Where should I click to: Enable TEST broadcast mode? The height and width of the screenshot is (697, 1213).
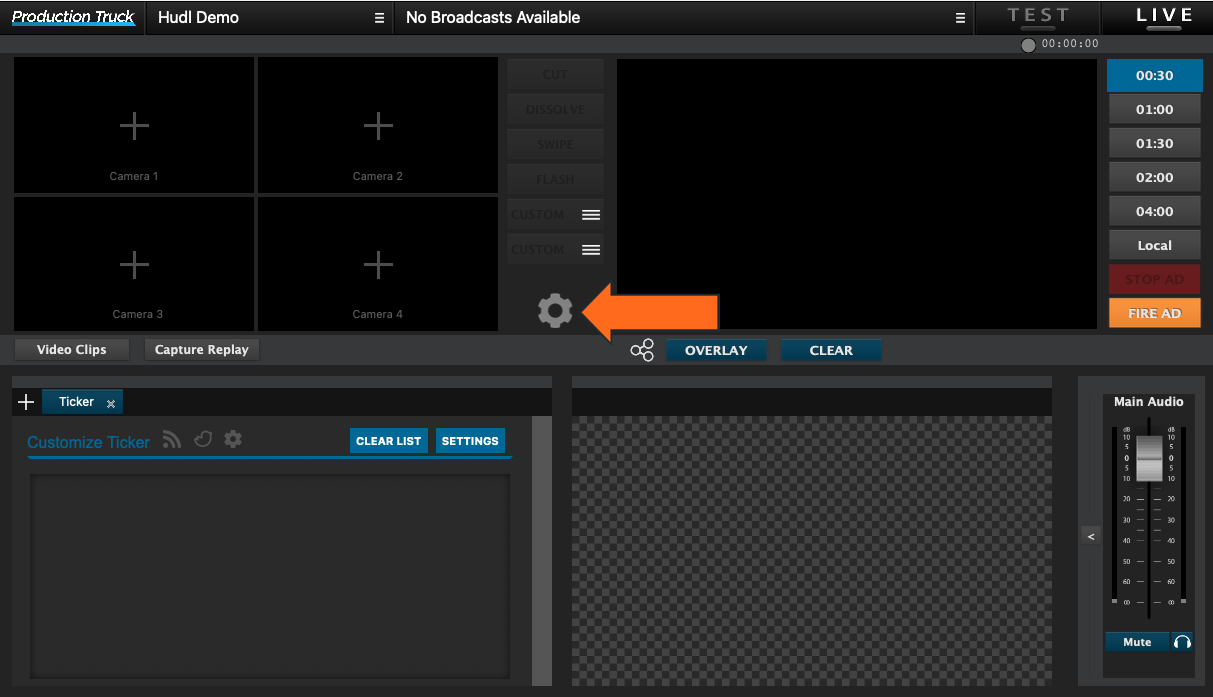pyautogui.click(x=1040, y=17)
